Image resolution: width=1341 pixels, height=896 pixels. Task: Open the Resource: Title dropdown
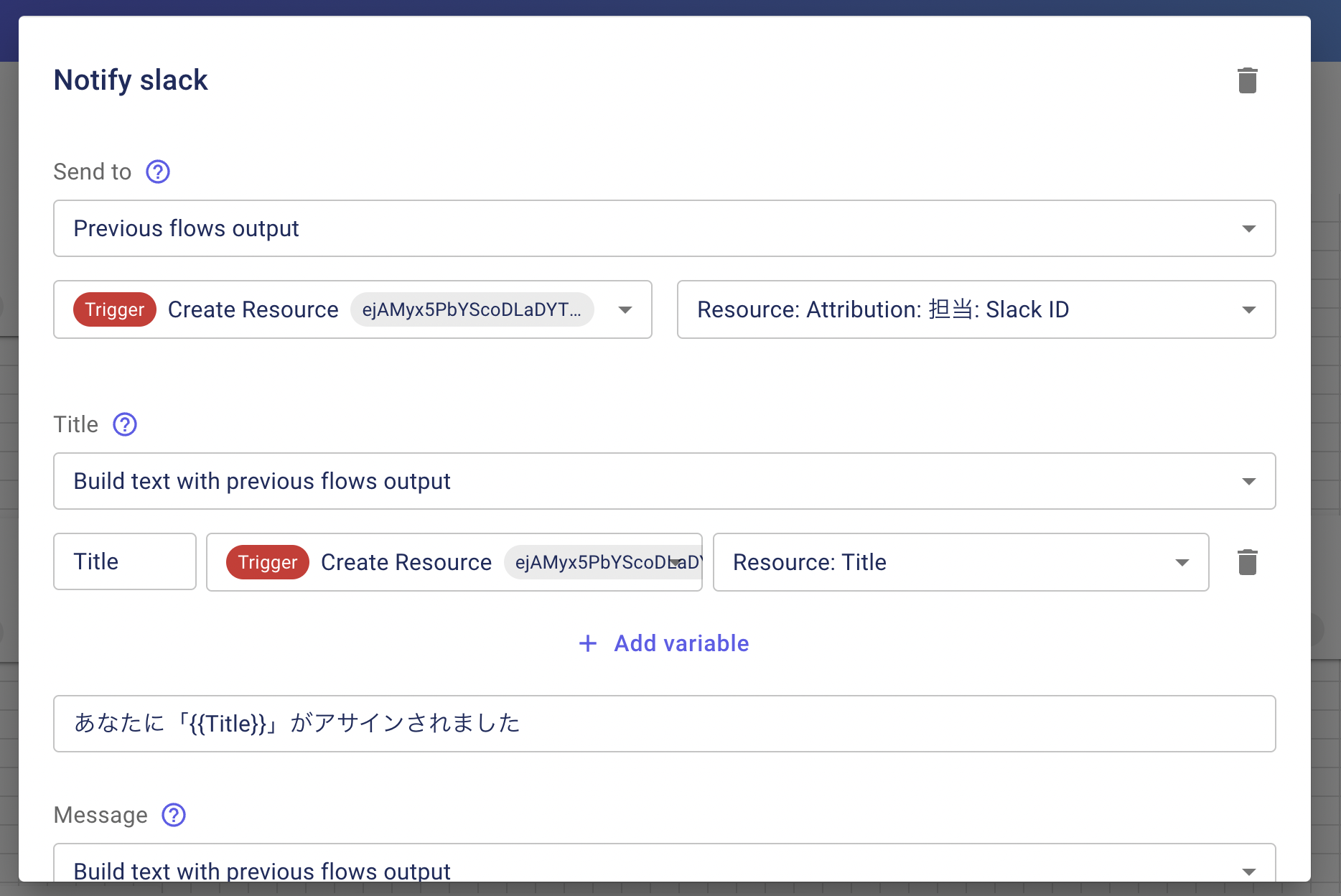[x=961, y=562]
